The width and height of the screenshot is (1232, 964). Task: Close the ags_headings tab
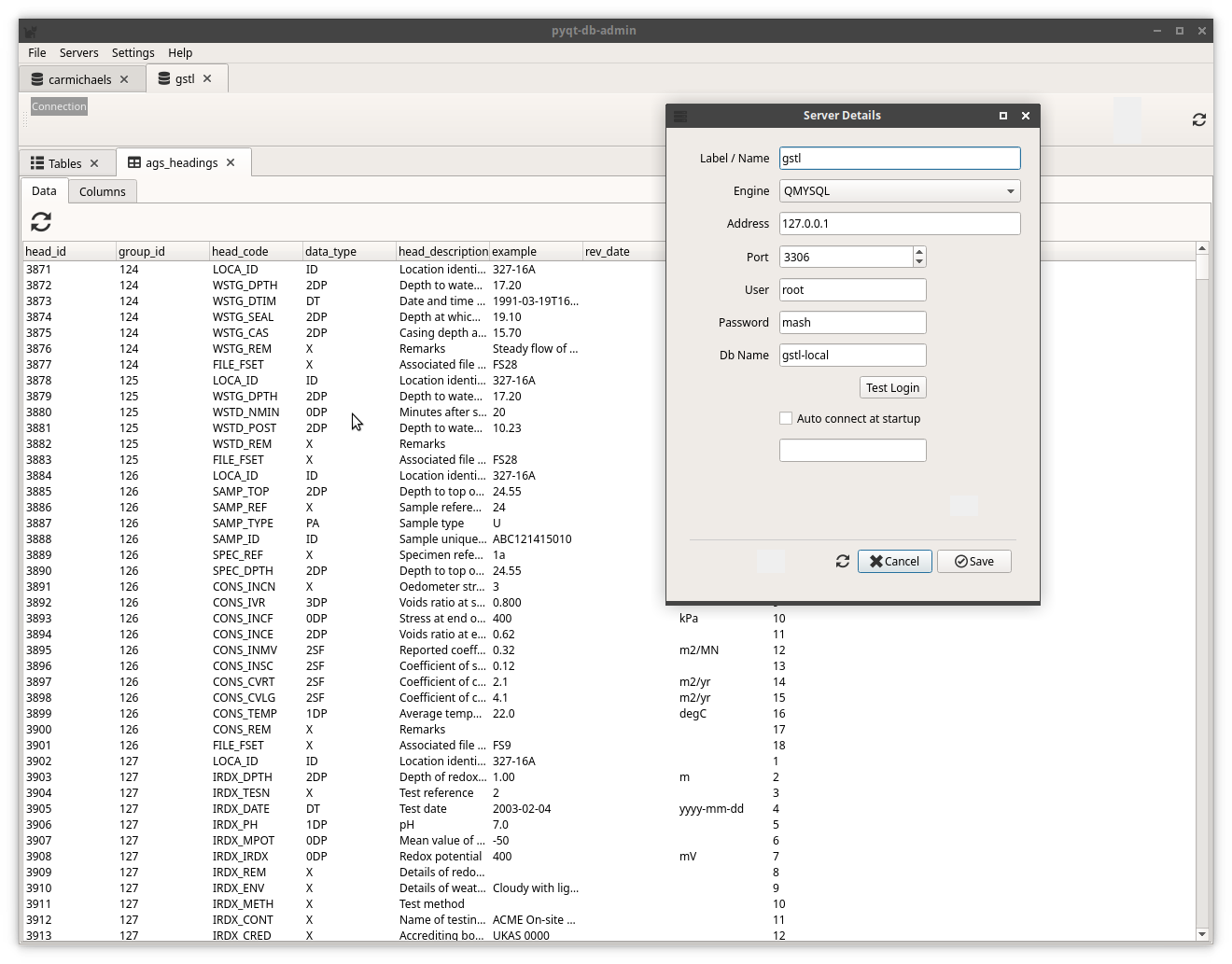tap(231, 162)
